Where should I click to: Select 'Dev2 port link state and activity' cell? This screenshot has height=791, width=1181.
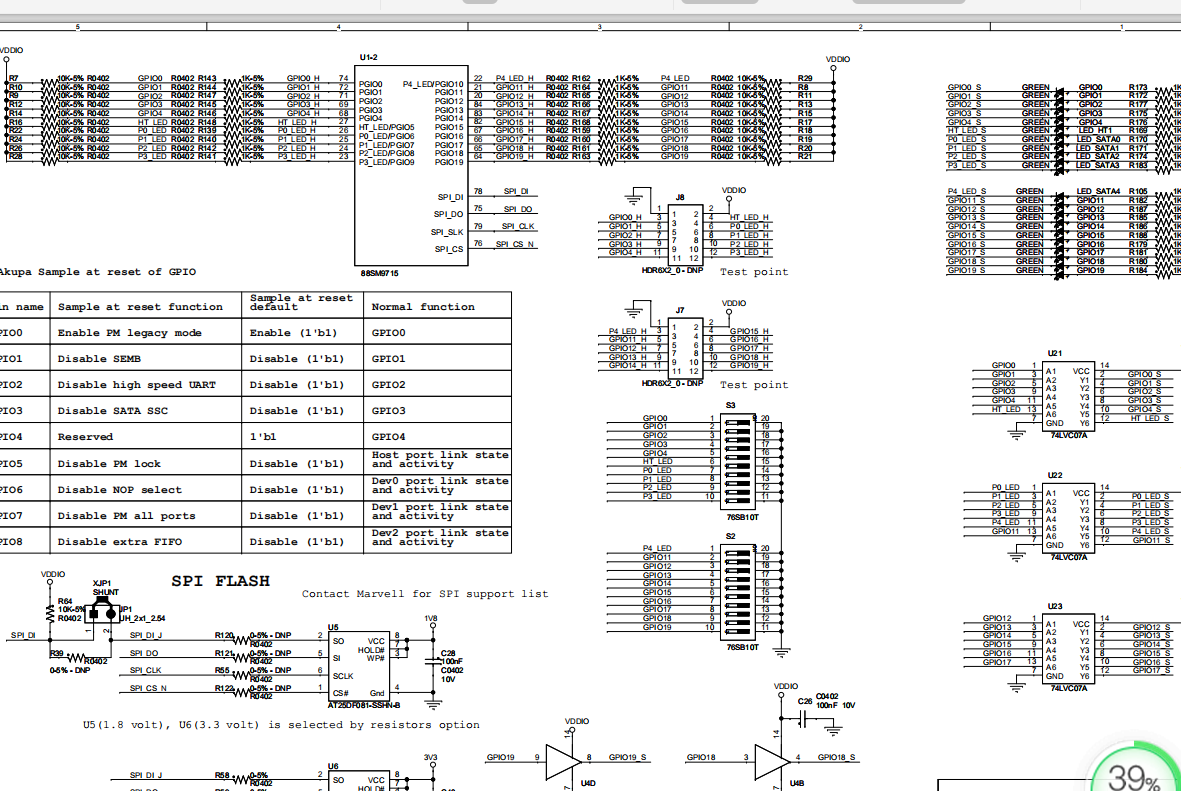click(x=440, y=537)
